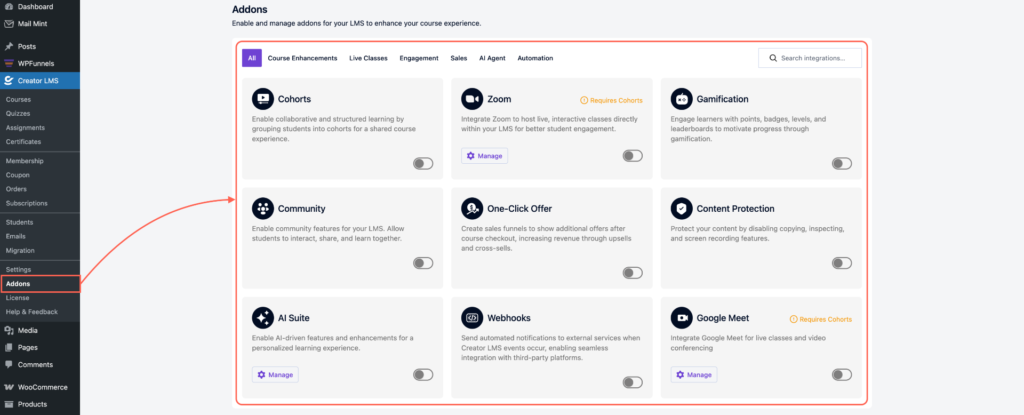This screenshot has width=1024, height=415.
Task: Open Manage settings for AI Suite
Action: [275, 374]
